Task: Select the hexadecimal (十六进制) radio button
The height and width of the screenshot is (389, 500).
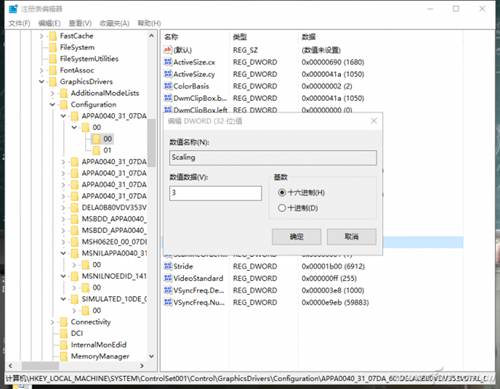Action: click(282, 192)
